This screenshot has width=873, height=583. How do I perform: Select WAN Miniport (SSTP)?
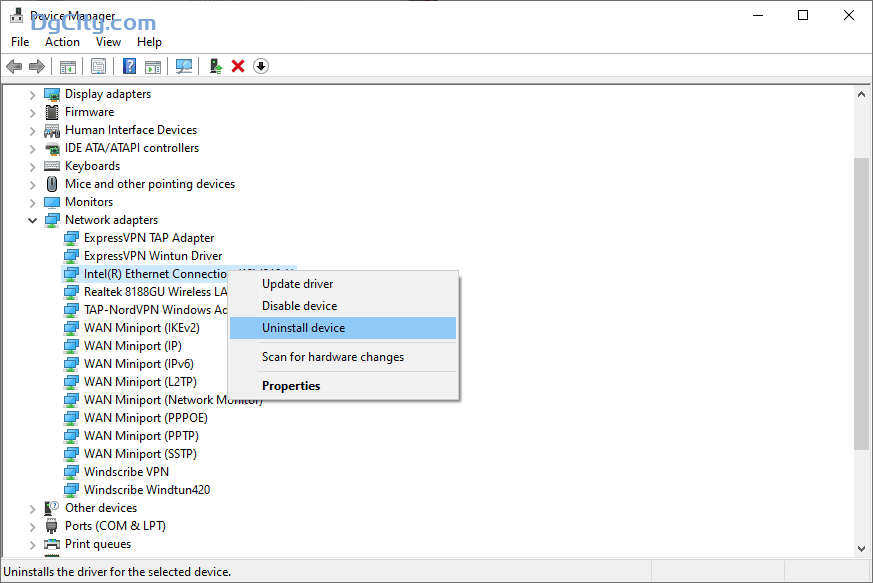140,454
